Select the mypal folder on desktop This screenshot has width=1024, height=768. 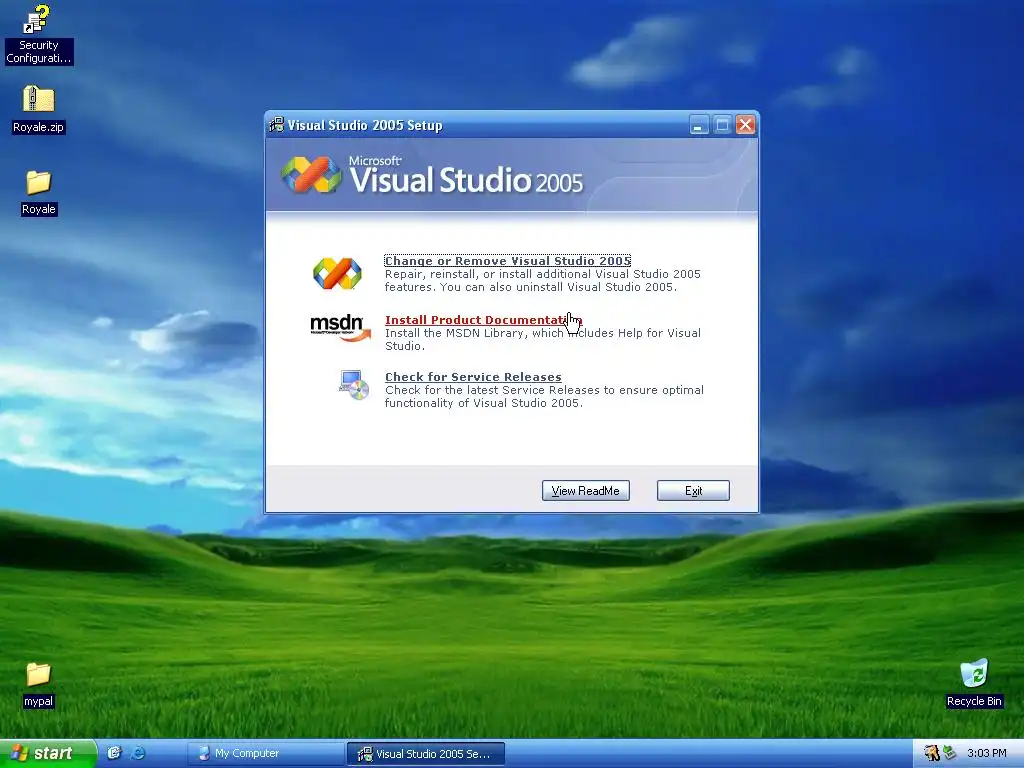pyautogui.click(x=38, y=684)
